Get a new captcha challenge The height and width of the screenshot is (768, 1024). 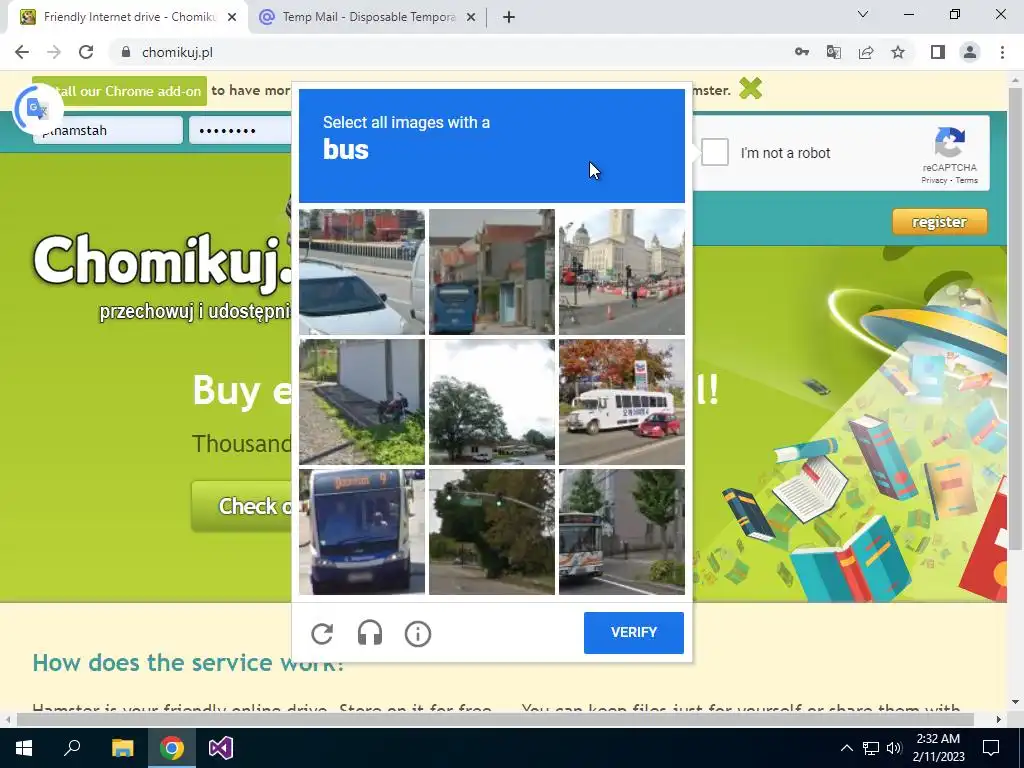tap(322, 633)
